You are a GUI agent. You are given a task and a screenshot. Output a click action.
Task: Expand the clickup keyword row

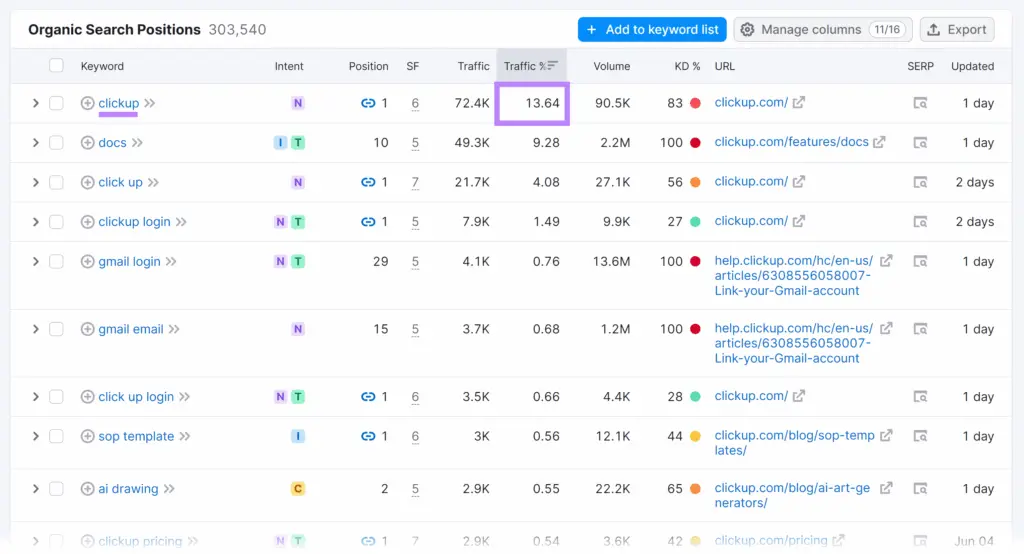click(35, 103)
